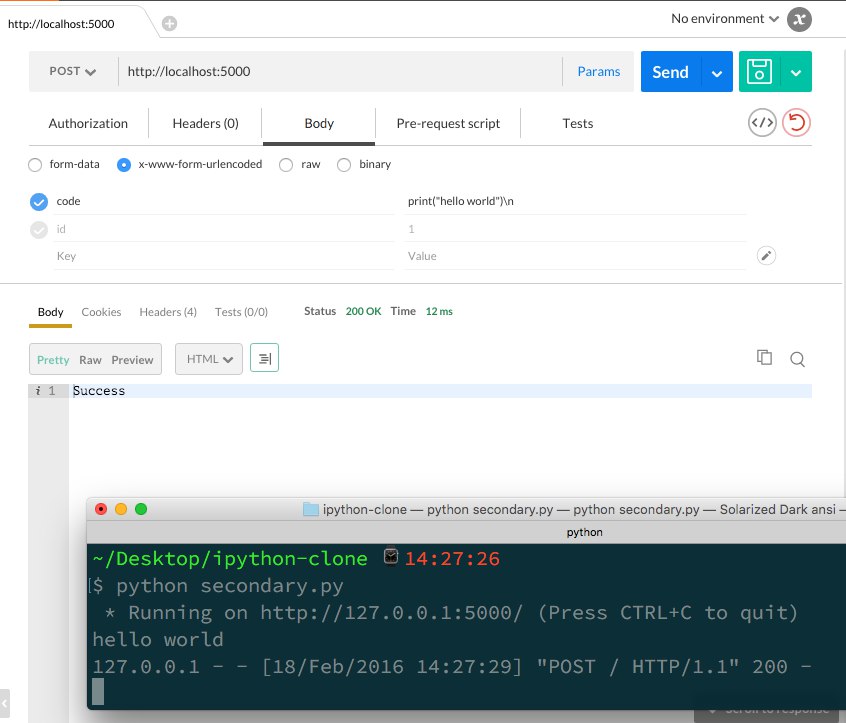Switch response view to Preview
This screenshot has width=846, height=723.
[x=132, y=360]
